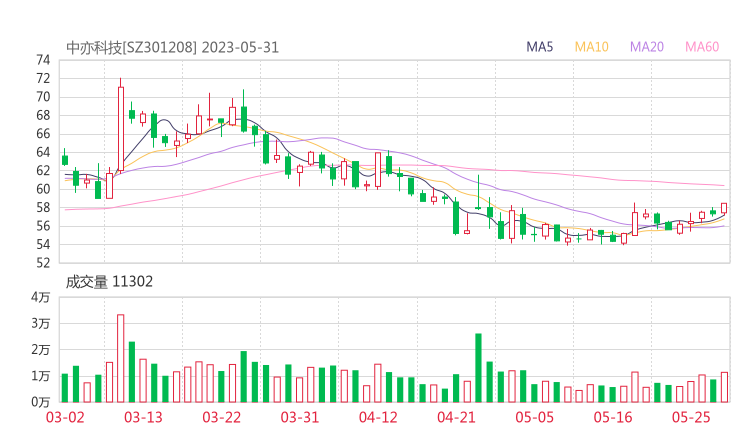This screenshot has width=740, height=440.
Task: Click the 52 price axis label
Action: pyautogui.click(x=43, y=262)
